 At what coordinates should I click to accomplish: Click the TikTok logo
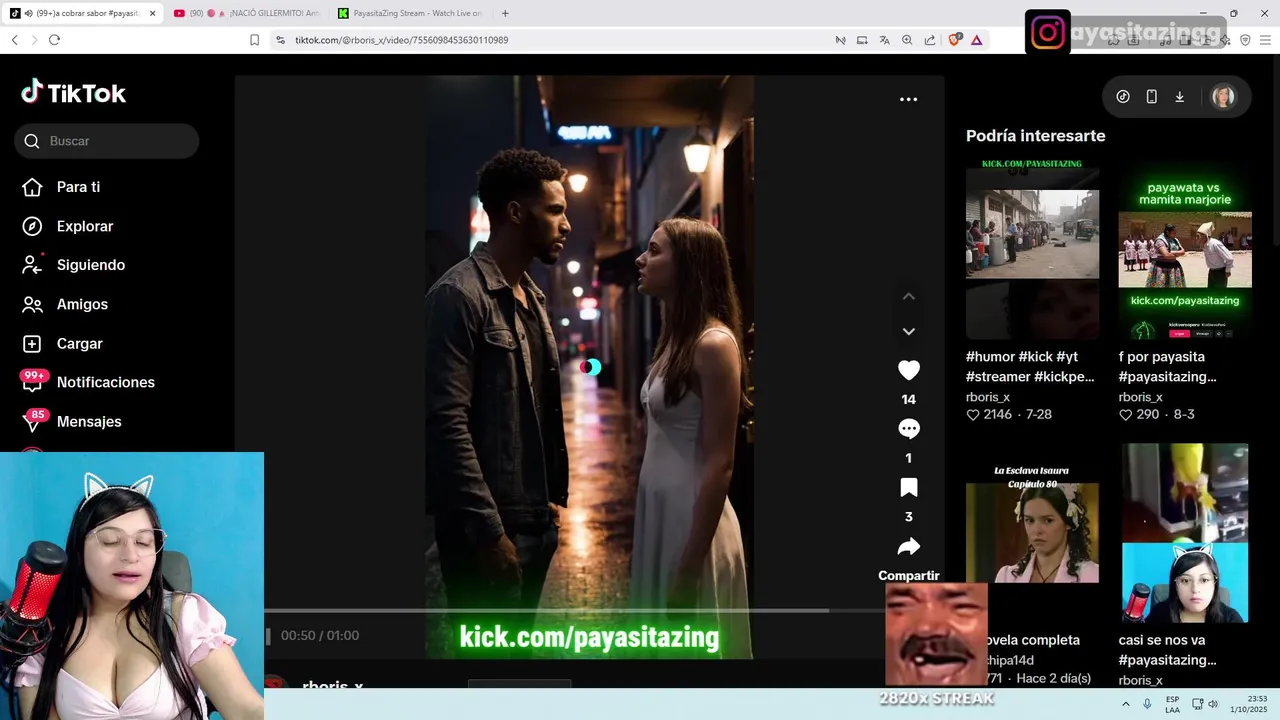(x=74, y=93)
